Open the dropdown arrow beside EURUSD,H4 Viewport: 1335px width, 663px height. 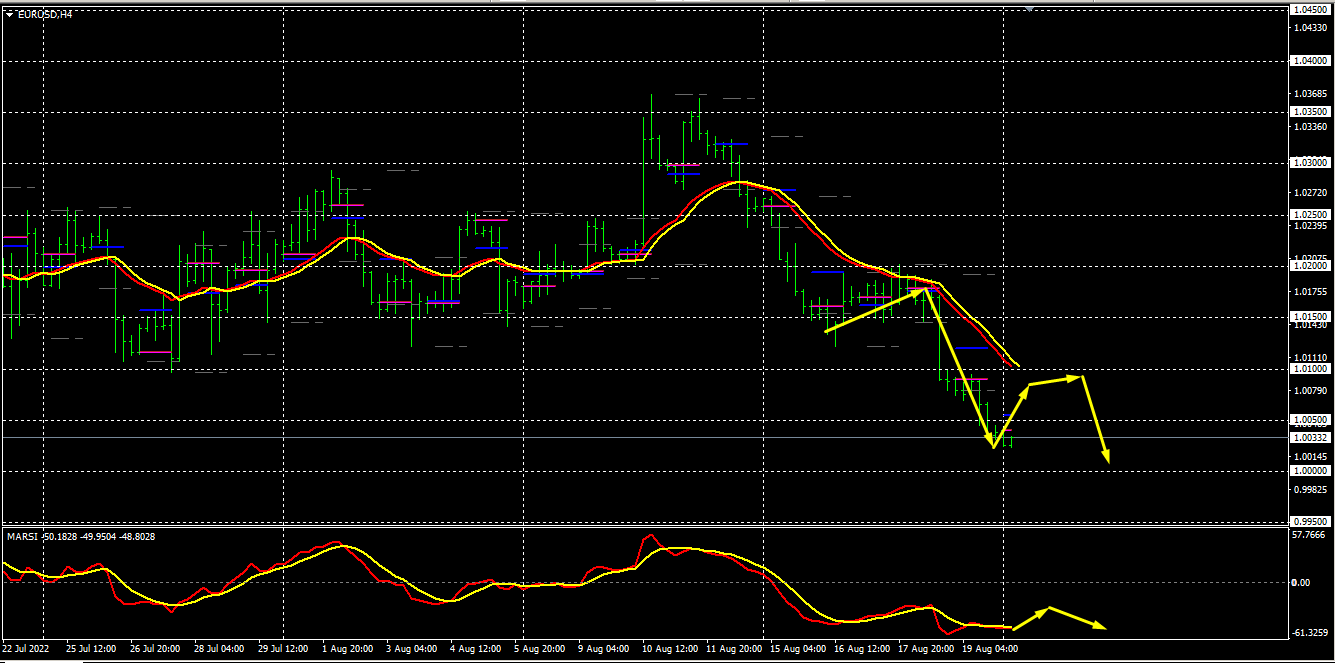pyautogui.click(x=9, y=14)
